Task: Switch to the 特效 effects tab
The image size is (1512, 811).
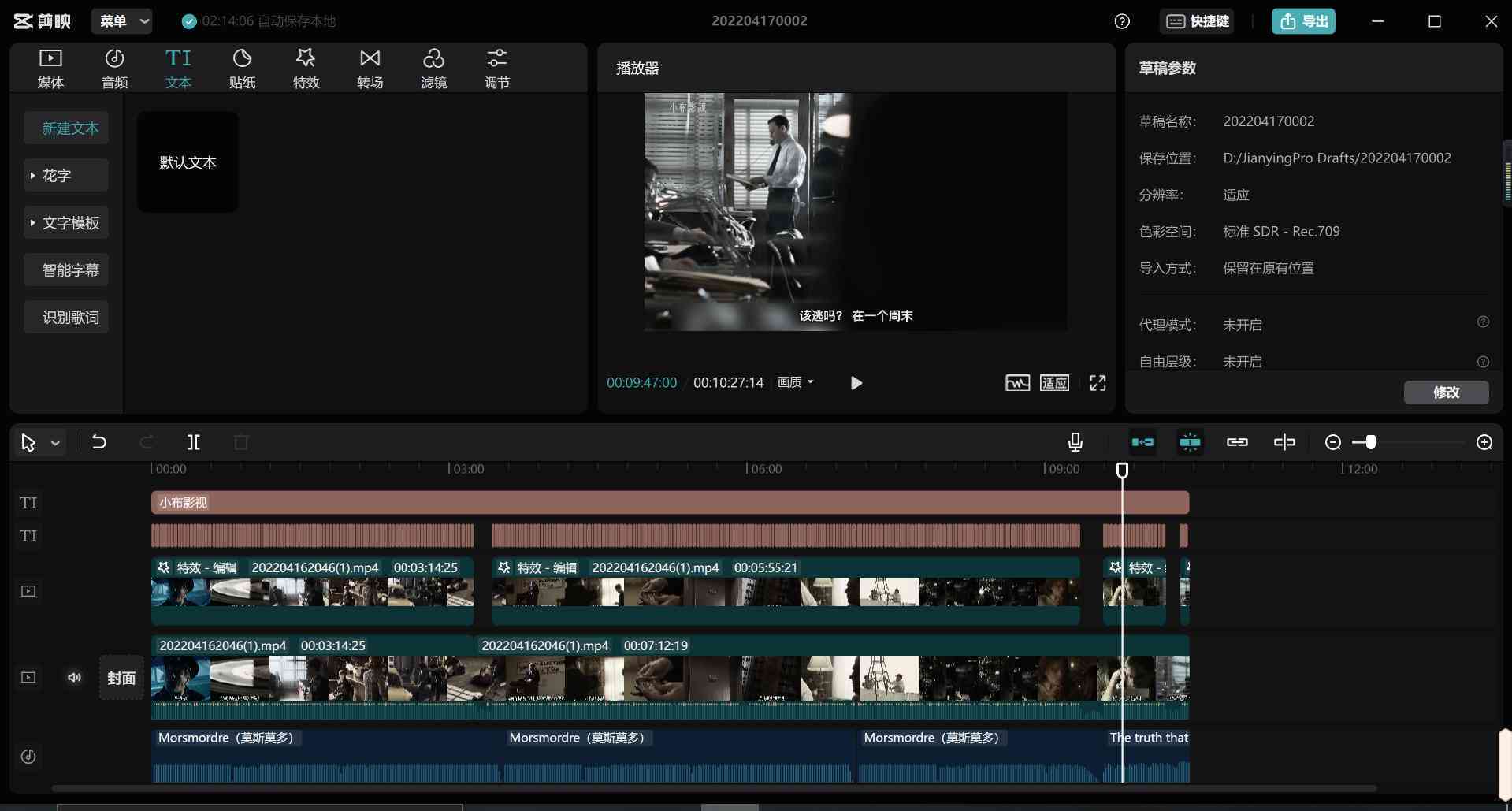Action: 306,68
